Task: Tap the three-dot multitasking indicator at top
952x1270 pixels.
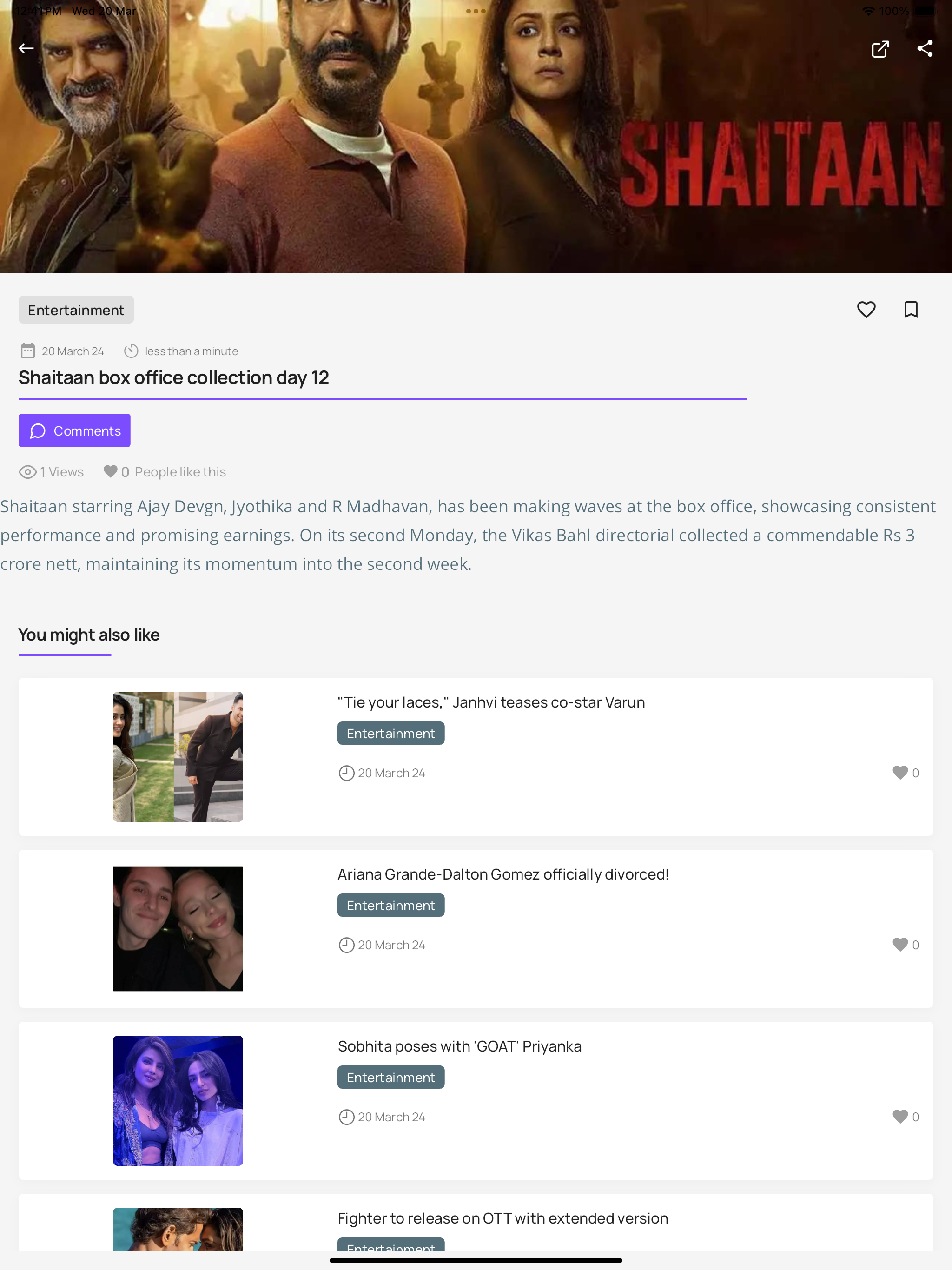Action: [476, 11]
